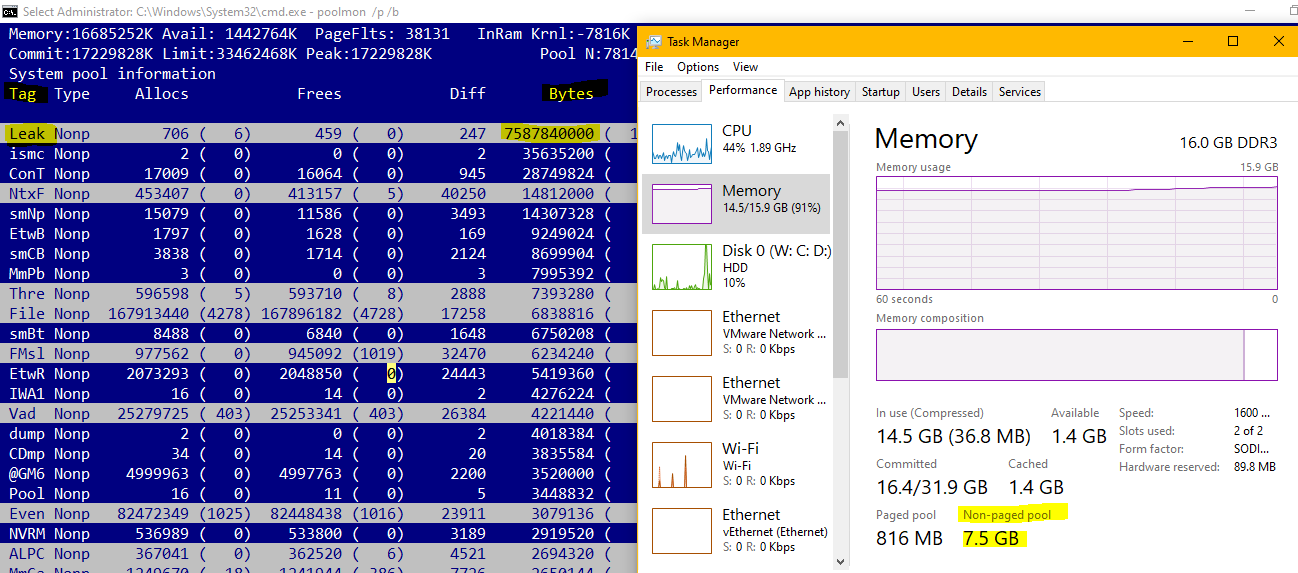Screen dimensions: 1298x573
Task: Click the Memory usage graph
Action: point(1076,233)
